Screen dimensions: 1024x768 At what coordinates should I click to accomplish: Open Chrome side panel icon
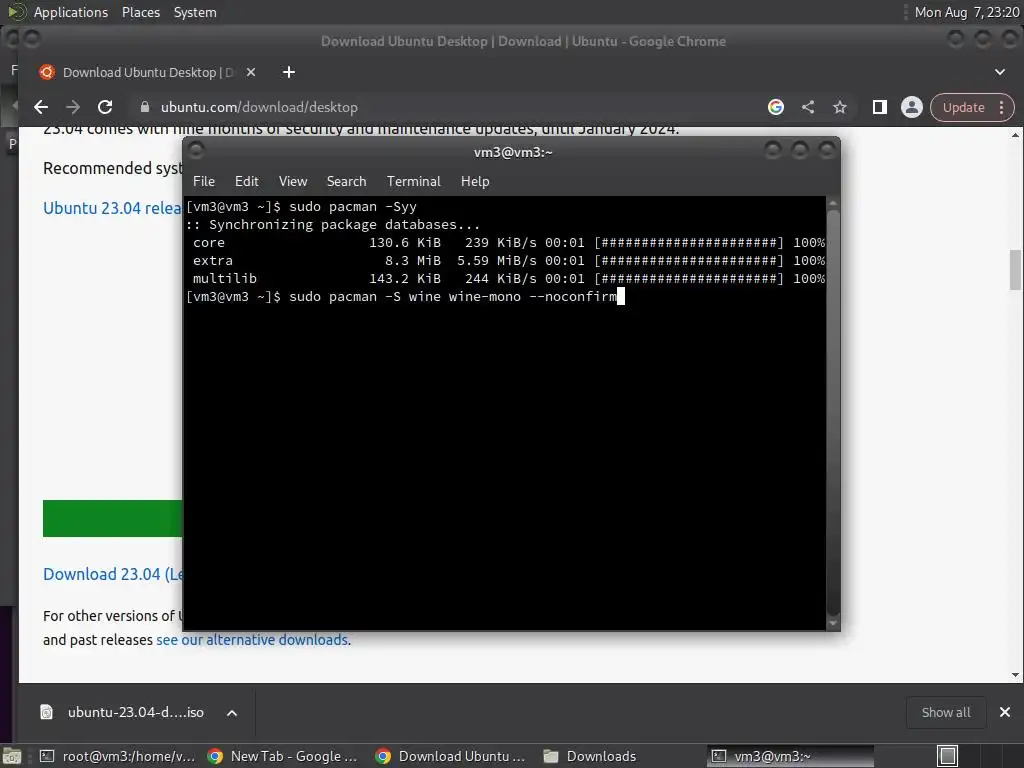(x=880, y=107)
